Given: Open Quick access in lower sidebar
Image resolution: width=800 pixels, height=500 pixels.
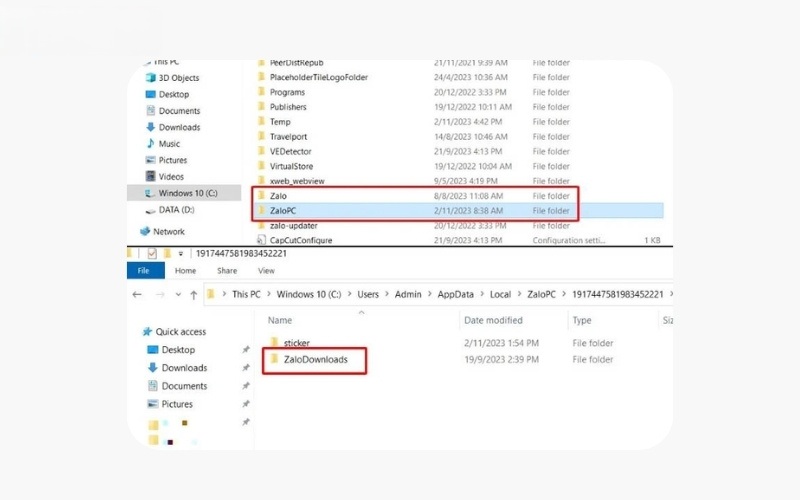Looking at the screenshot, I should pyautogui.click(x=174, y=332).
